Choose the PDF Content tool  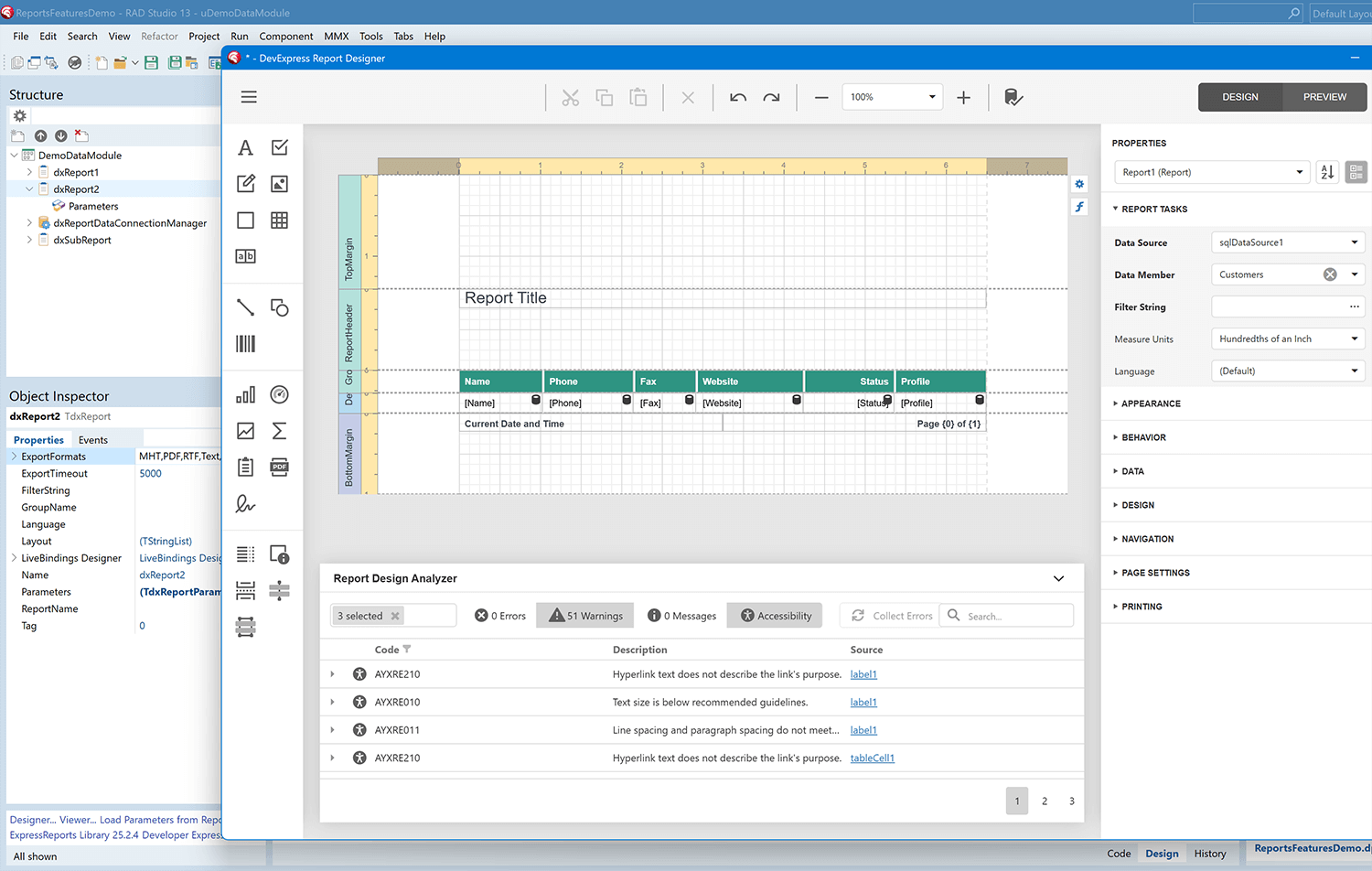pyautogui.click(x=280, y=467)
